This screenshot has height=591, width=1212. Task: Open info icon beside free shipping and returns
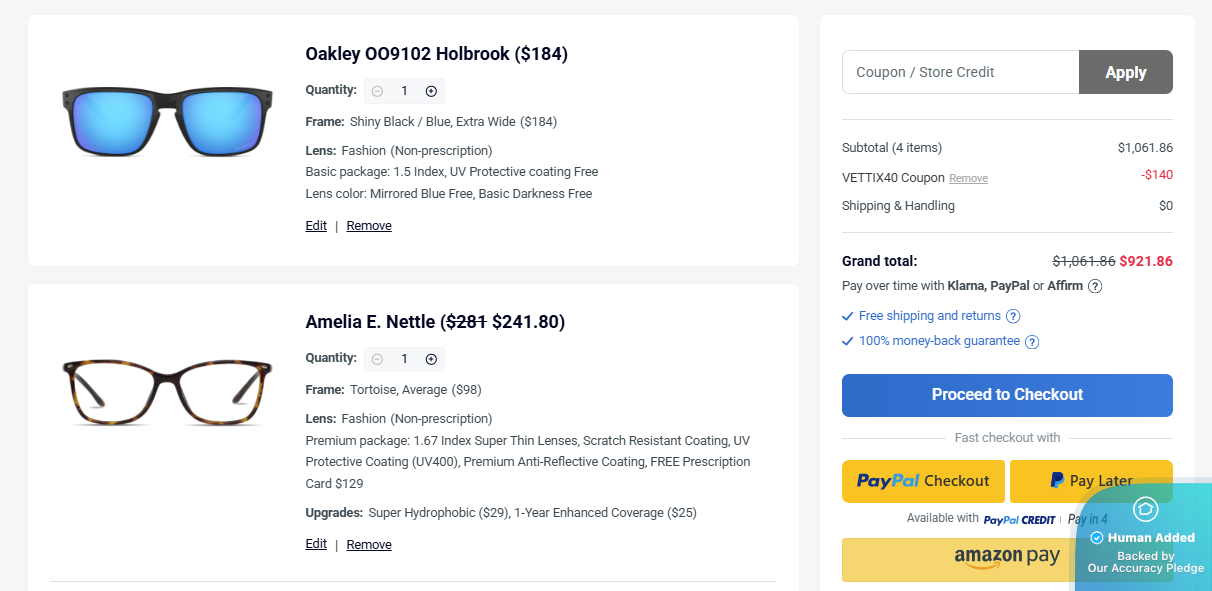point(1013,317)
